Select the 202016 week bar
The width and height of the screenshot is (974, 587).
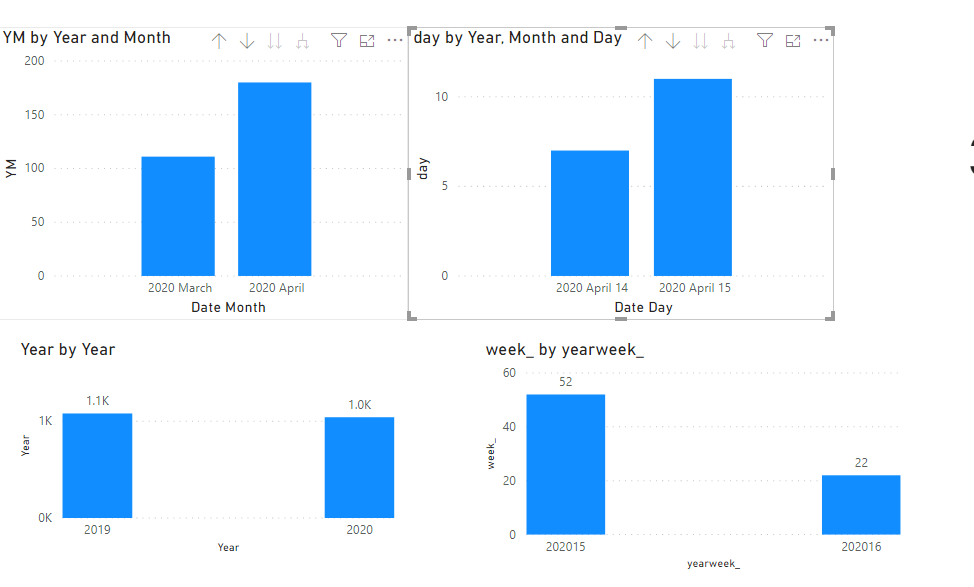point(861,505)
